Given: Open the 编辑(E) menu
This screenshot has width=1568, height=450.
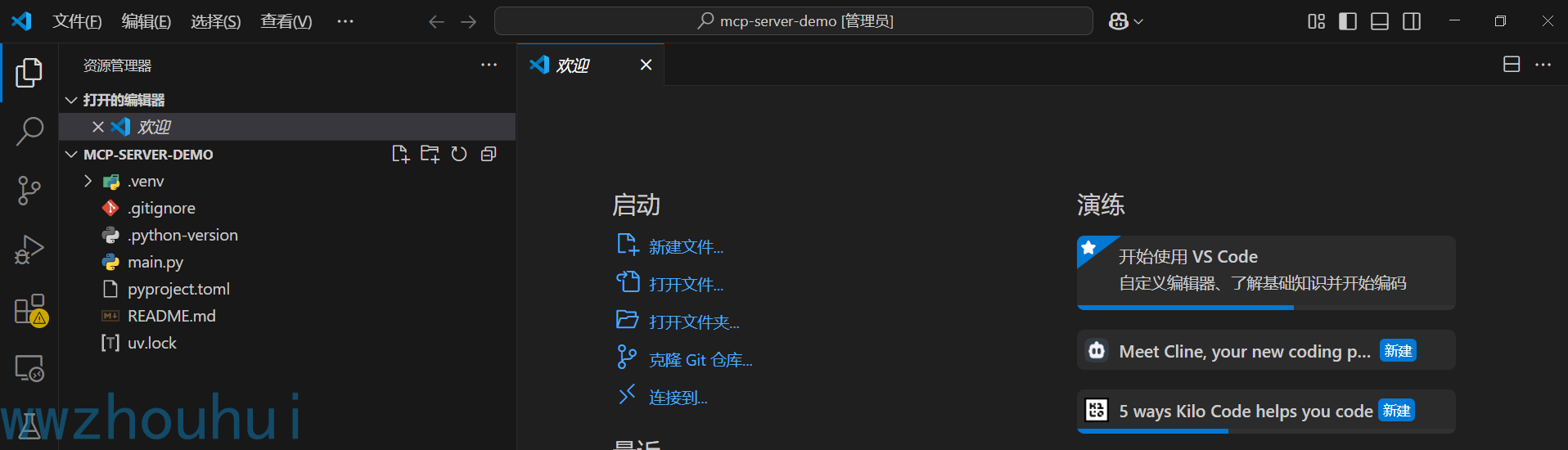Looking at the screenshot, I should coord(146,21).
